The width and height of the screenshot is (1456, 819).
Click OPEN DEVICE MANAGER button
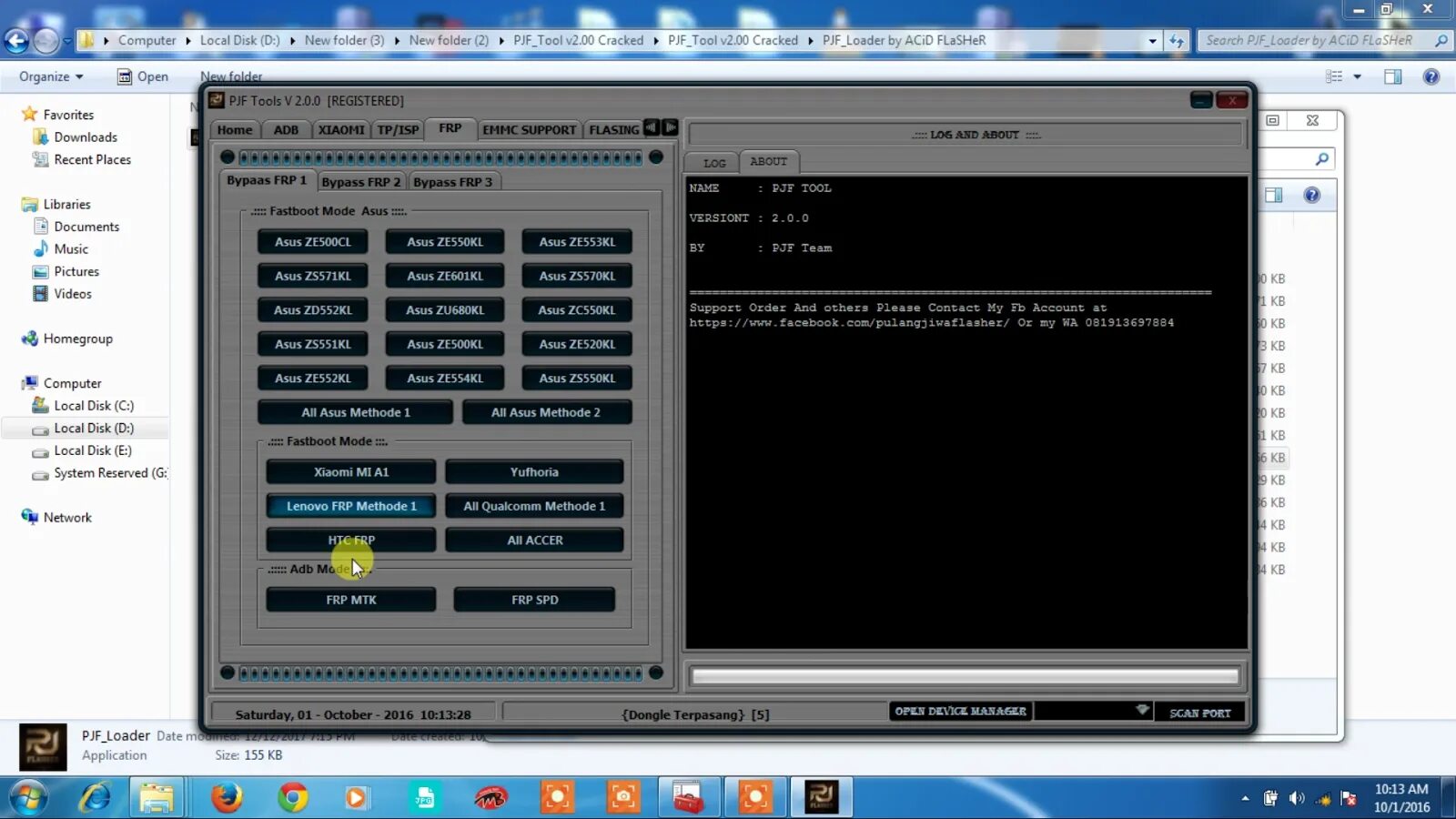pyautogui.click(x=960, y=711)
